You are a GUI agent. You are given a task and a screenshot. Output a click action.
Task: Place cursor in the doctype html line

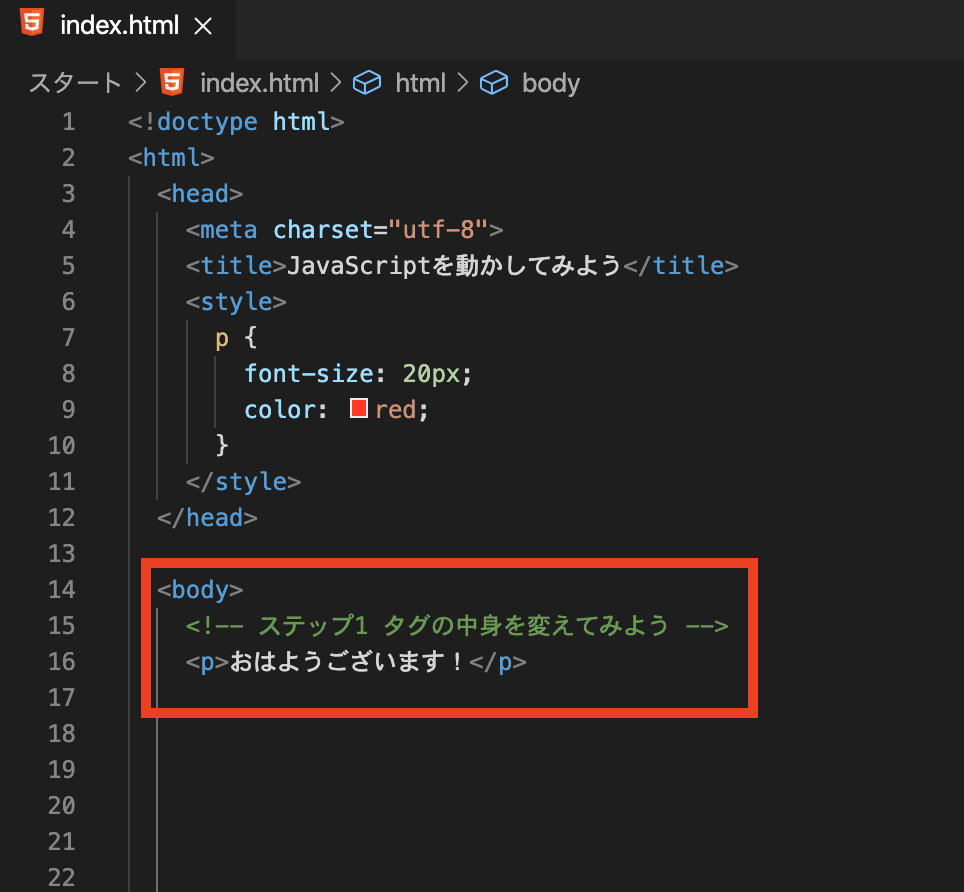(236, 122)
